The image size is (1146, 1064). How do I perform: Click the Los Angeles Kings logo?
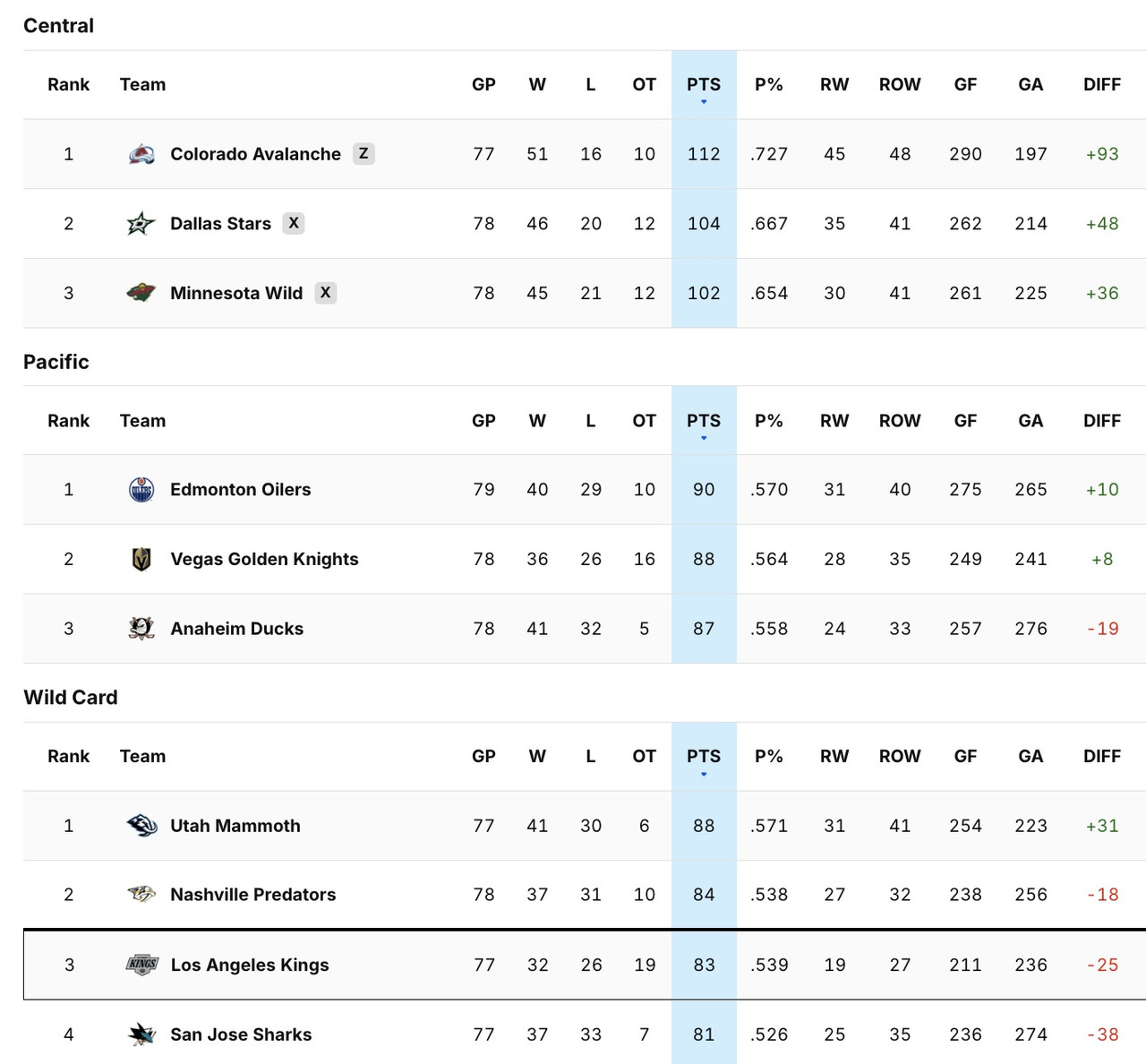click(143, 965)
